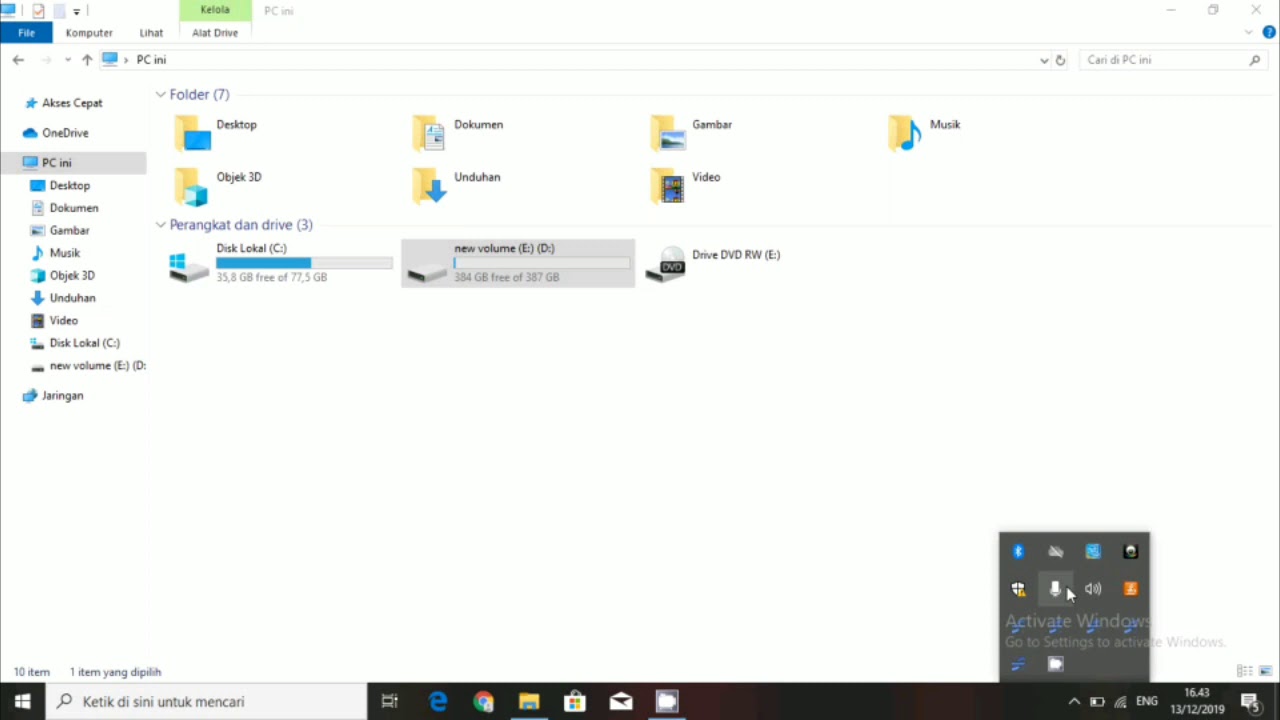Open the address bar history dropdown

point(1044,60)
